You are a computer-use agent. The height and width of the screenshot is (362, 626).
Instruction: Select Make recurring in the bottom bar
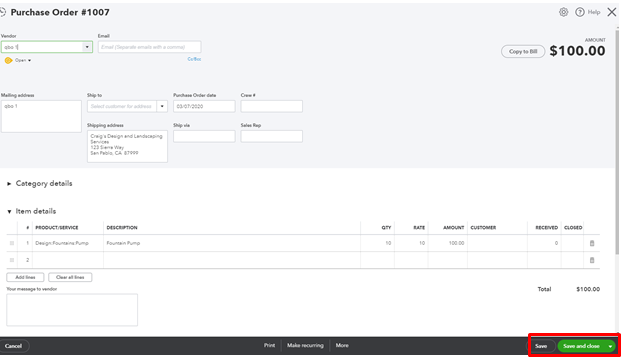coord(305,345)
